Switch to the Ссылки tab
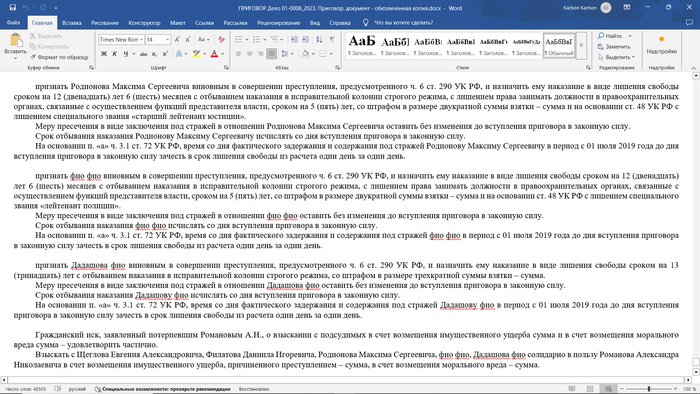Image resolution: width=700 pixels, height=394 pixels. 204,22
